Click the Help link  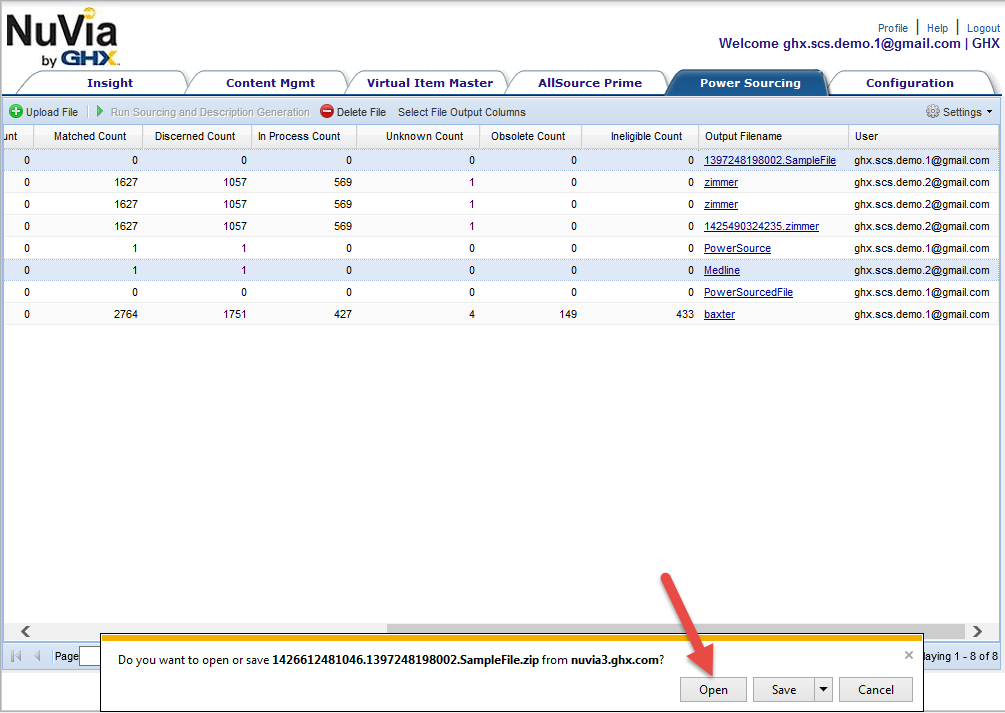[x=937, y=28]
